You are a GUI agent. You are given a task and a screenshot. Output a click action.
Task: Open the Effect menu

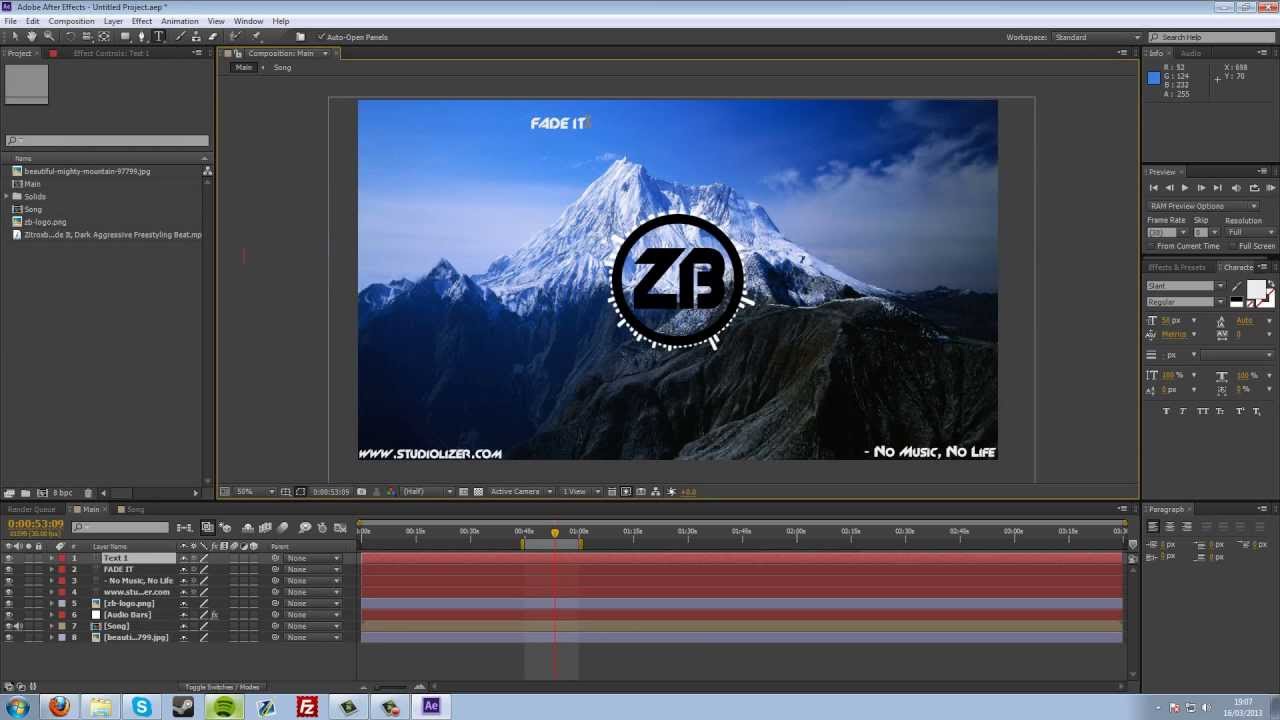(142, 21)
